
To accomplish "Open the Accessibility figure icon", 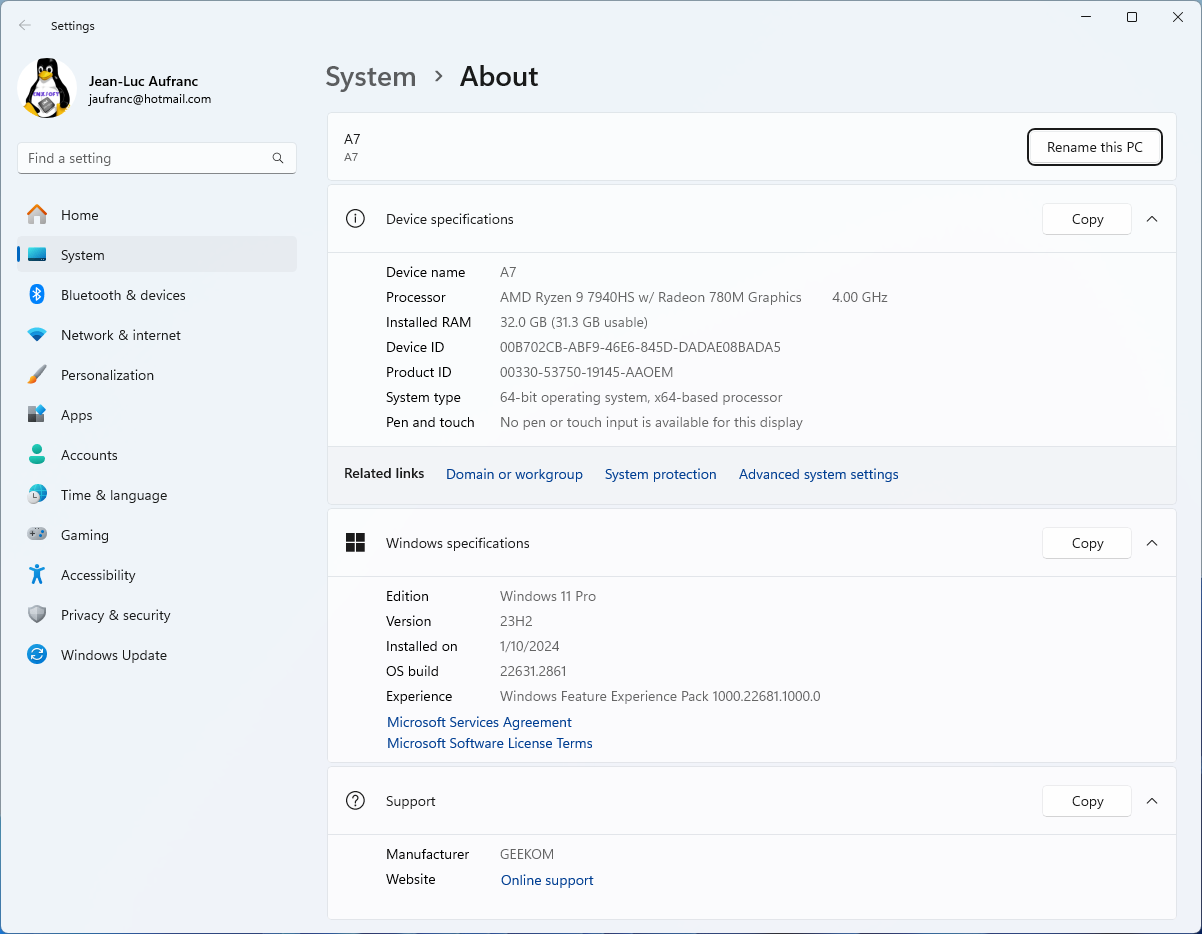I will pos(37,575).
